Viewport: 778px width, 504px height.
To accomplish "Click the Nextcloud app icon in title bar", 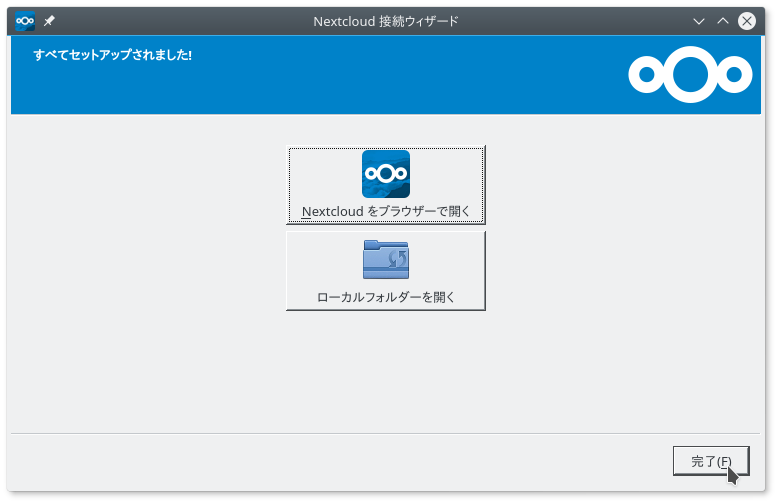I will 25,21.
